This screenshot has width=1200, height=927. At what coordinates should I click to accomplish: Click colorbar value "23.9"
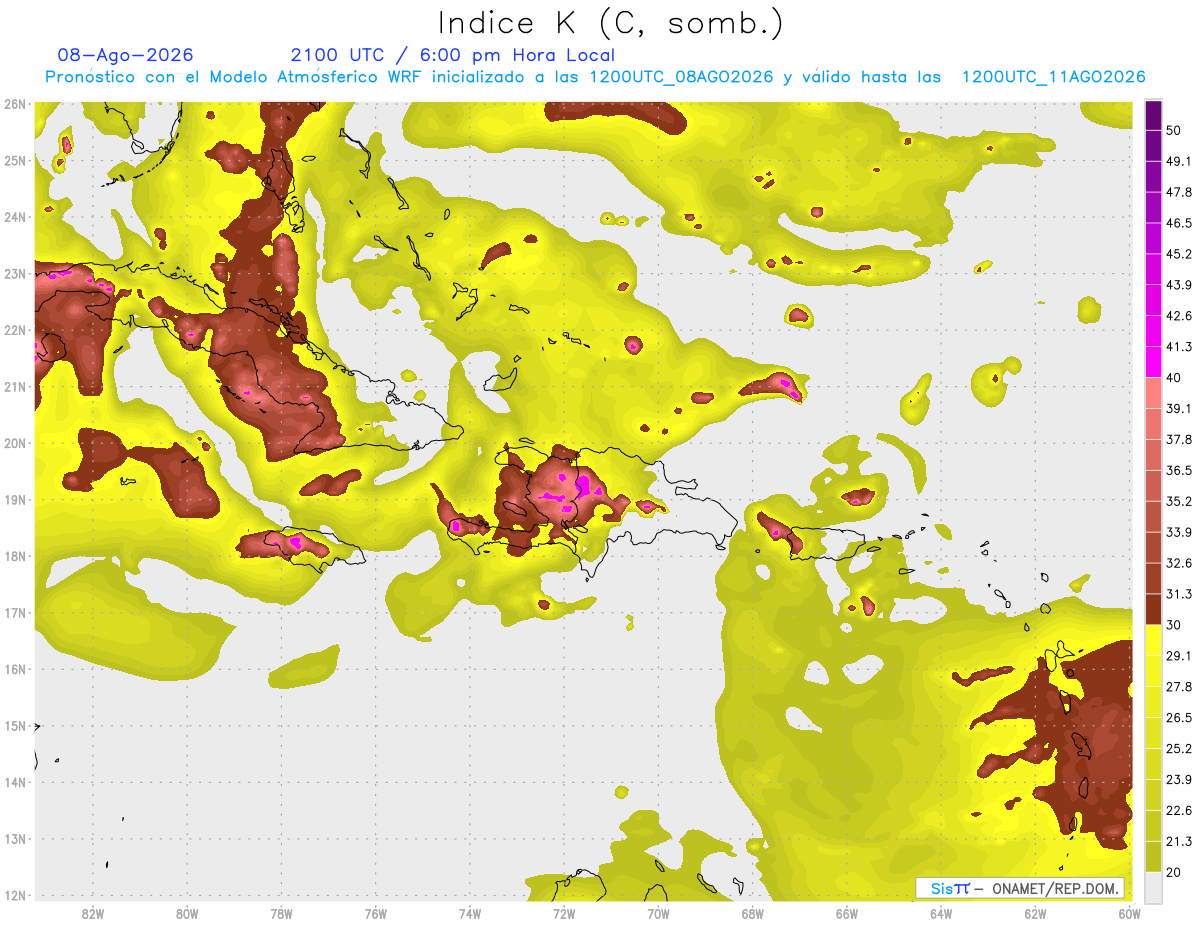1179,780
